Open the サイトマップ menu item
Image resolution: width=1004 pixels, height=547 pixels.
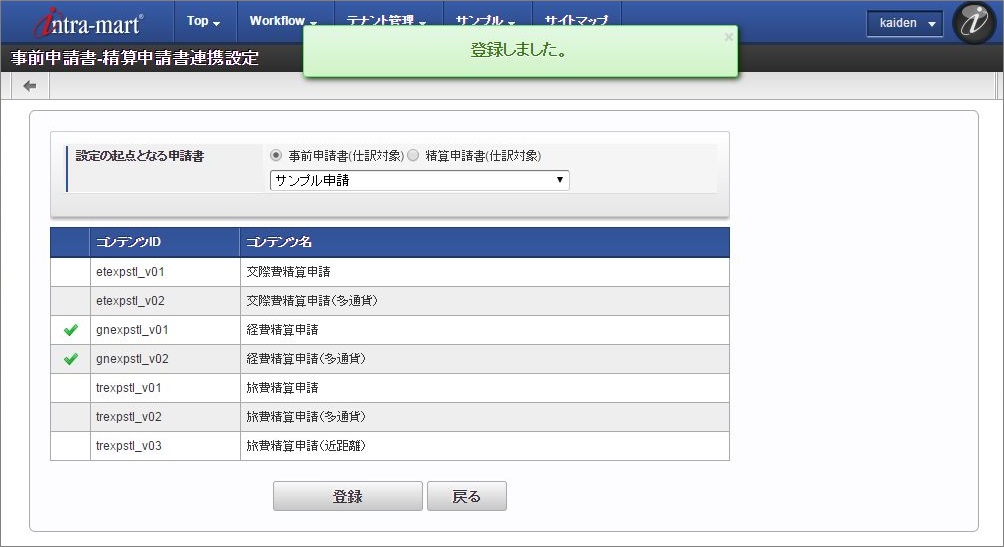pyautogui.click(x=576, y=21)
